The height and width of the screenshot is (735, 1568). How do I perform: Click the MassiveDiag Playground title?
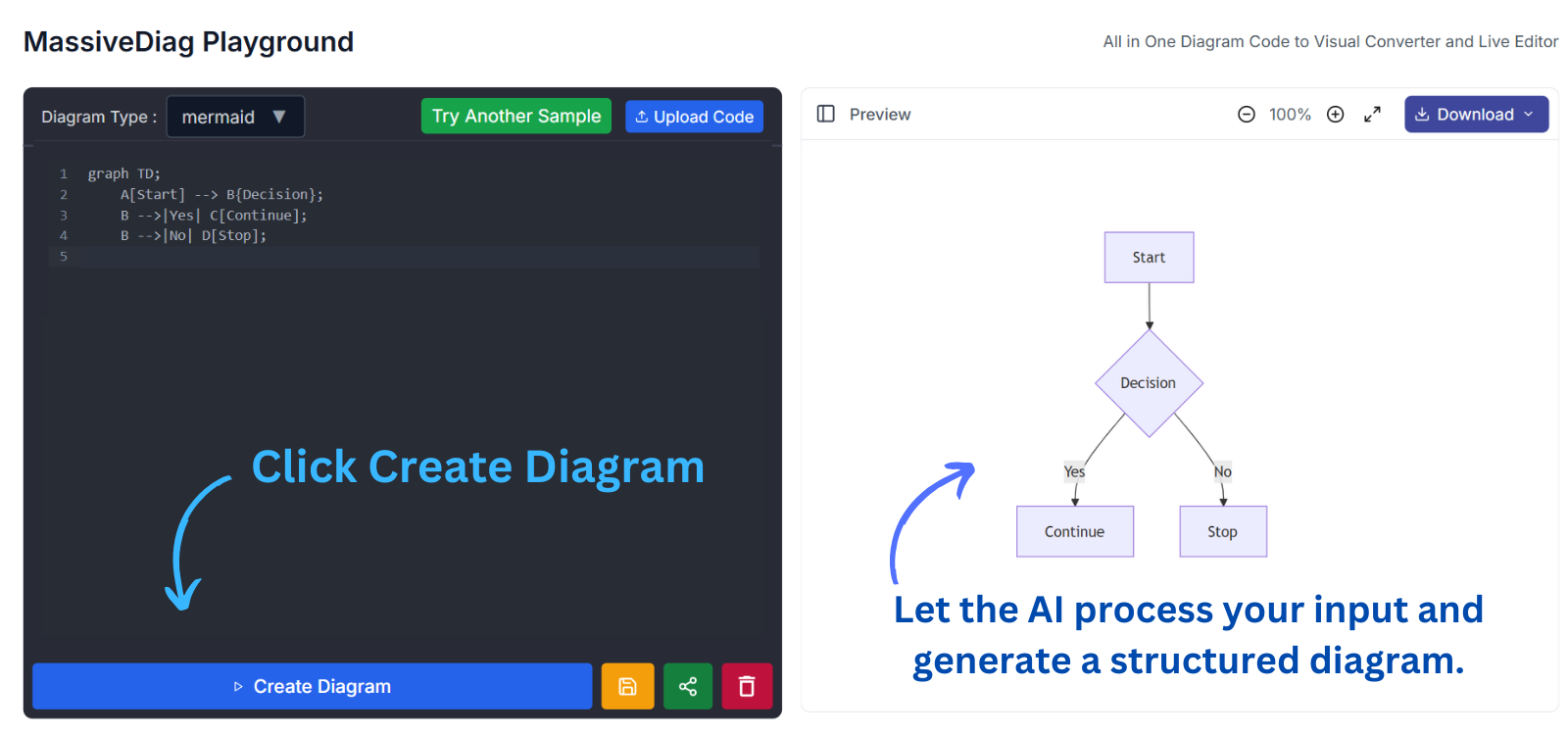pyautogui.click(x=188, y=42)
